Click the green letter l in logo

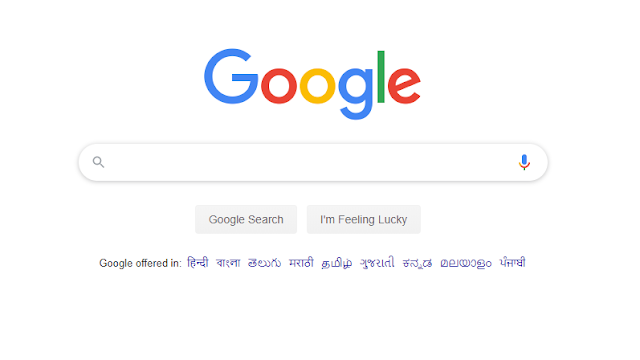[x=381, y=76]
